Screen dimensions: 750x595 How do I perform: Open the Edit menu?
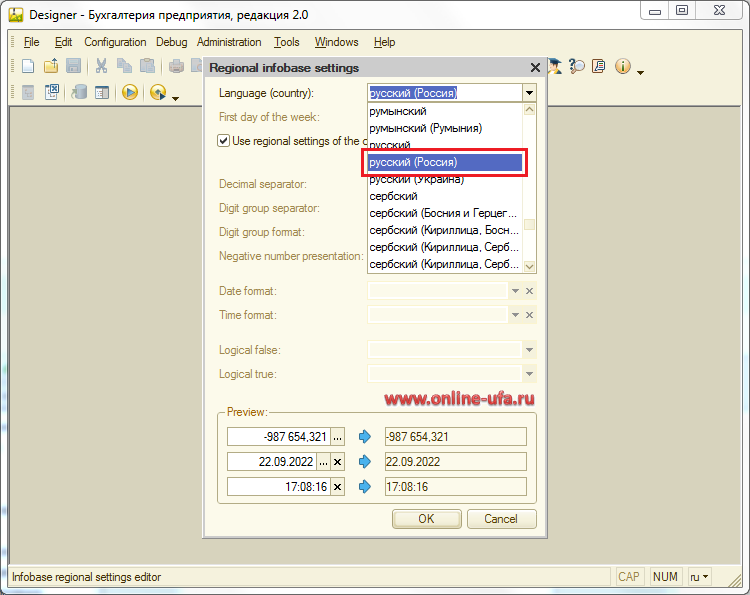click(x=63, y=42)
